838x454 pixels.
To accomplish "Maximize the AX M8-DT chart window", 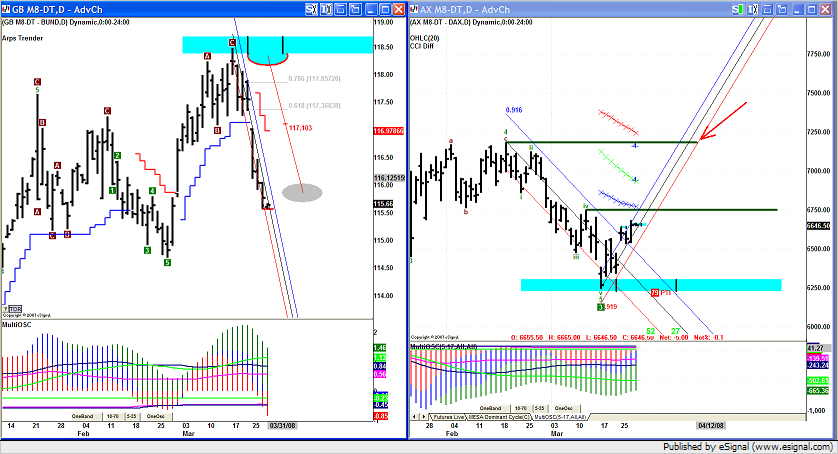I will point(810,8).
